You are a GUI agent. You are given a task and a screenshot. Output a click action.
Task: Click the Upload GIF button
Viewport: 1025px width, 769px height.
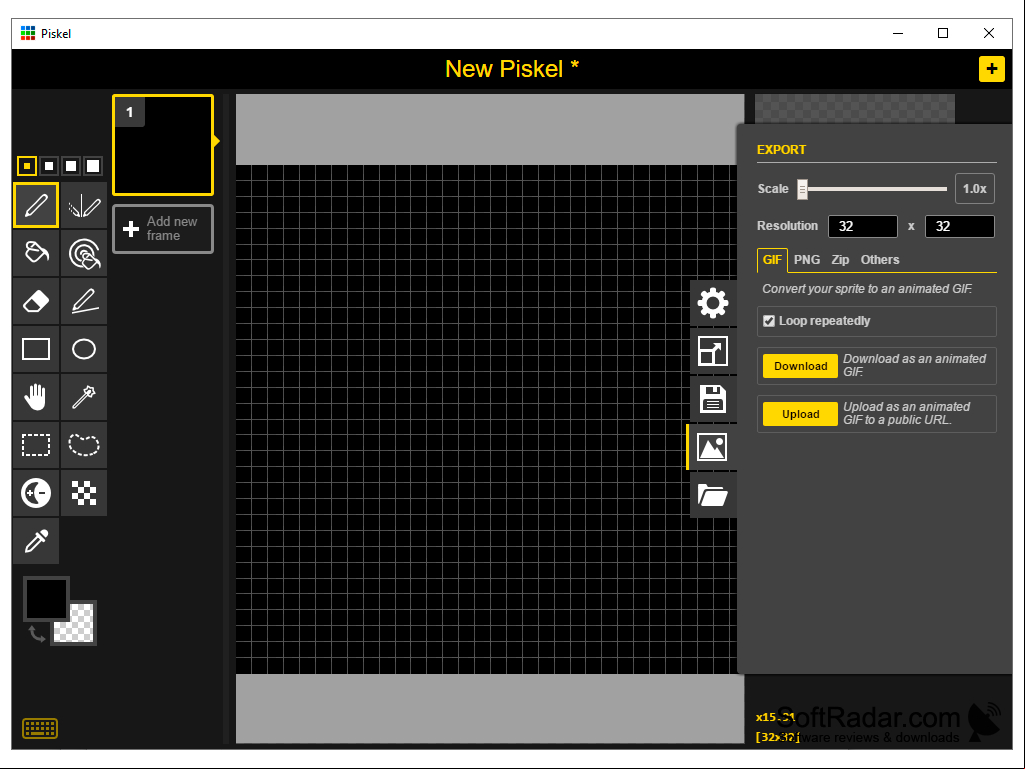coord(800,414)
